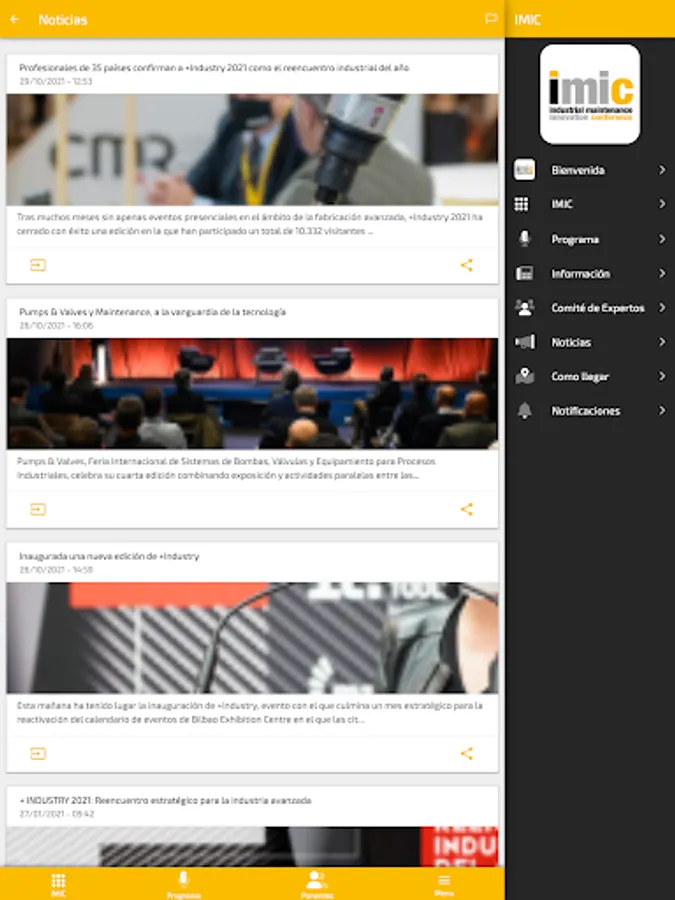Expand the Como llegar chevron
Screen dimensions: 675x900
click(662, 377)
